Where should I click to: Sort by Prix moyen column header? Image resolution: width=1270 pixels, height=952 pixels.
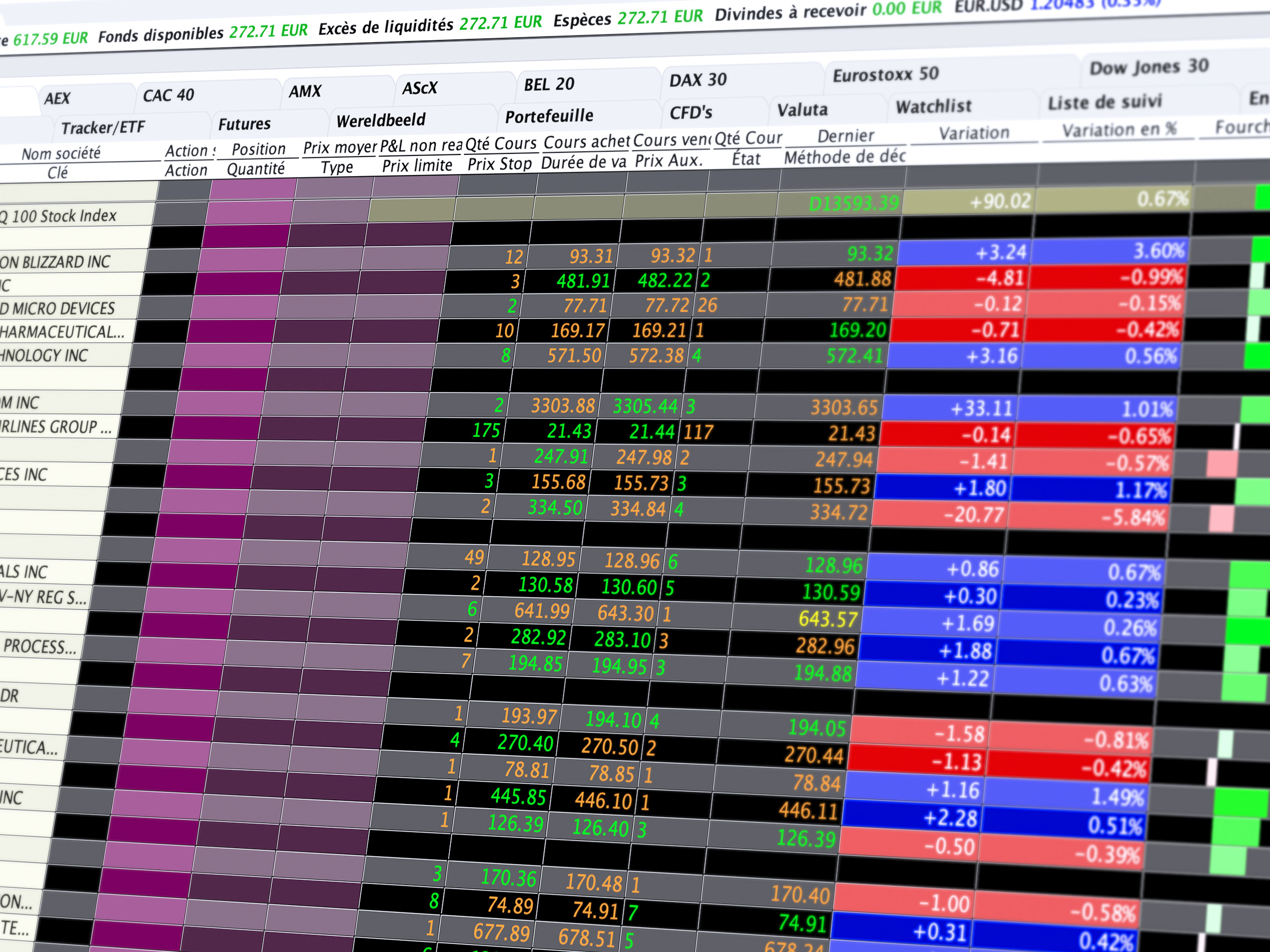(x=340, y=147)
